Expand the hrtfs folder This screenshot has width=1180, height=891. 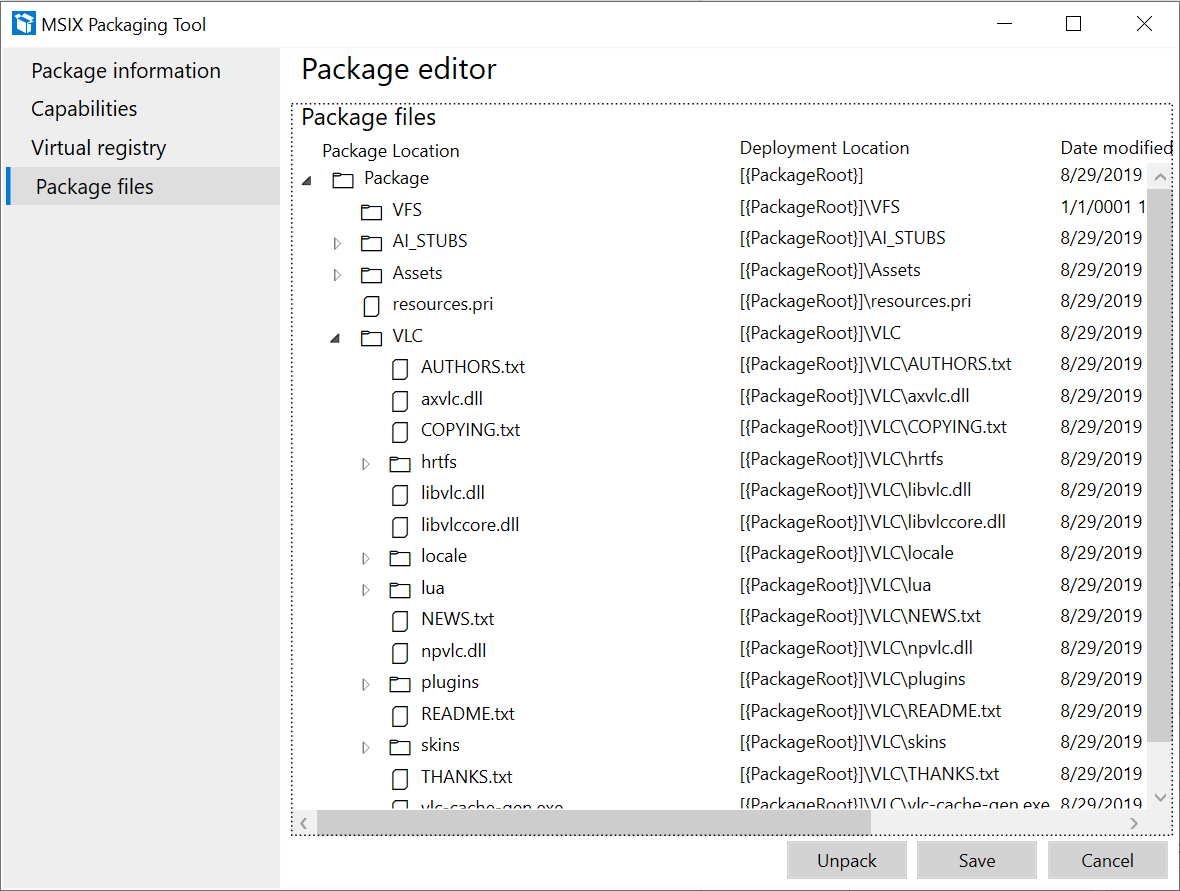(x=366, y=464)
